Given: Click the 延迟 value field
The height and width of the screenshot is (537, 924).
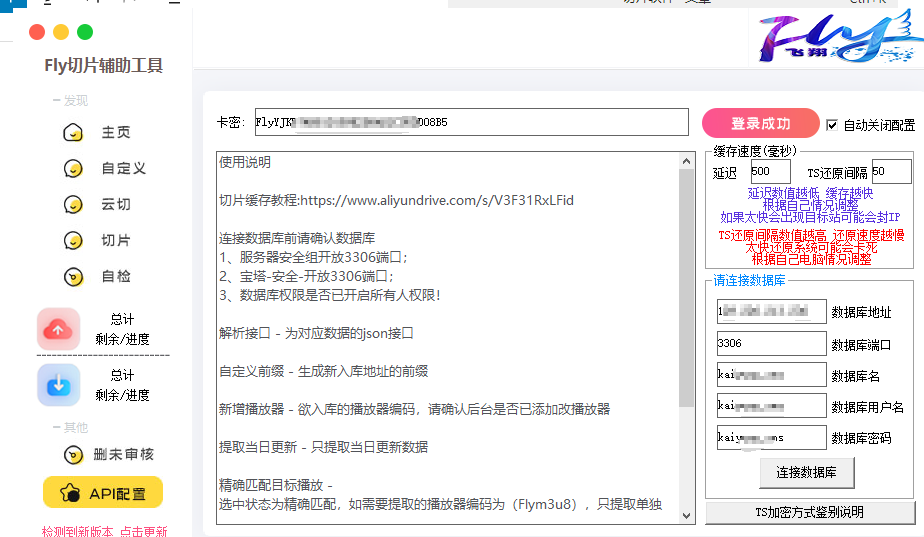Looking at the screenshot, I should click(770, 172).
